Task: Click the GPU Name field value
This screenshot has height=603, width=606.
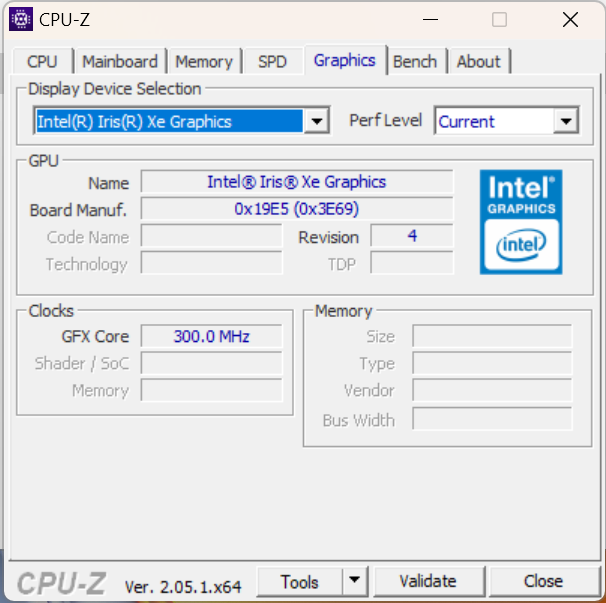Action: (x=297, y=182)
